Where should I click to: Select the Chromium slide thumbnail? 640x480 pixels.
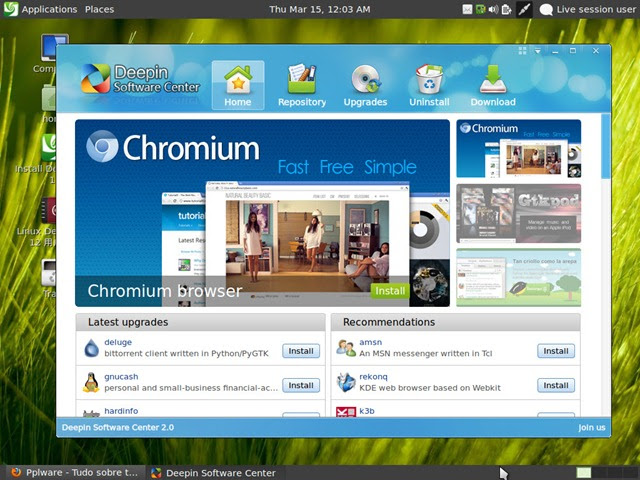518,149
